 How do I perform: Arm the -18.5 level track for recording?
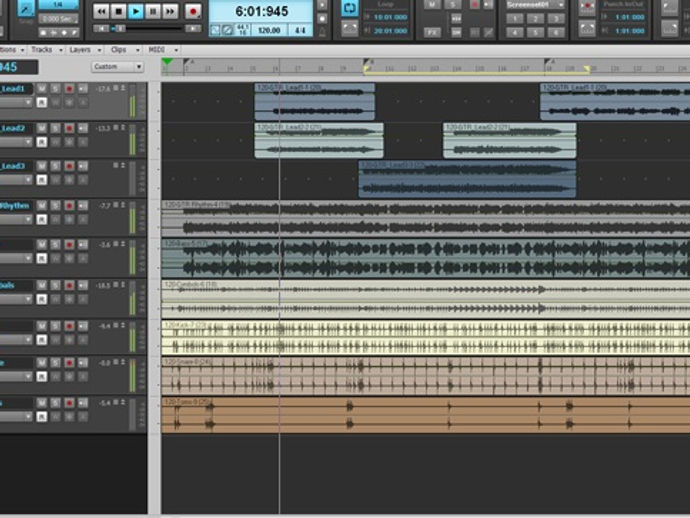click(x=69, y=285)
